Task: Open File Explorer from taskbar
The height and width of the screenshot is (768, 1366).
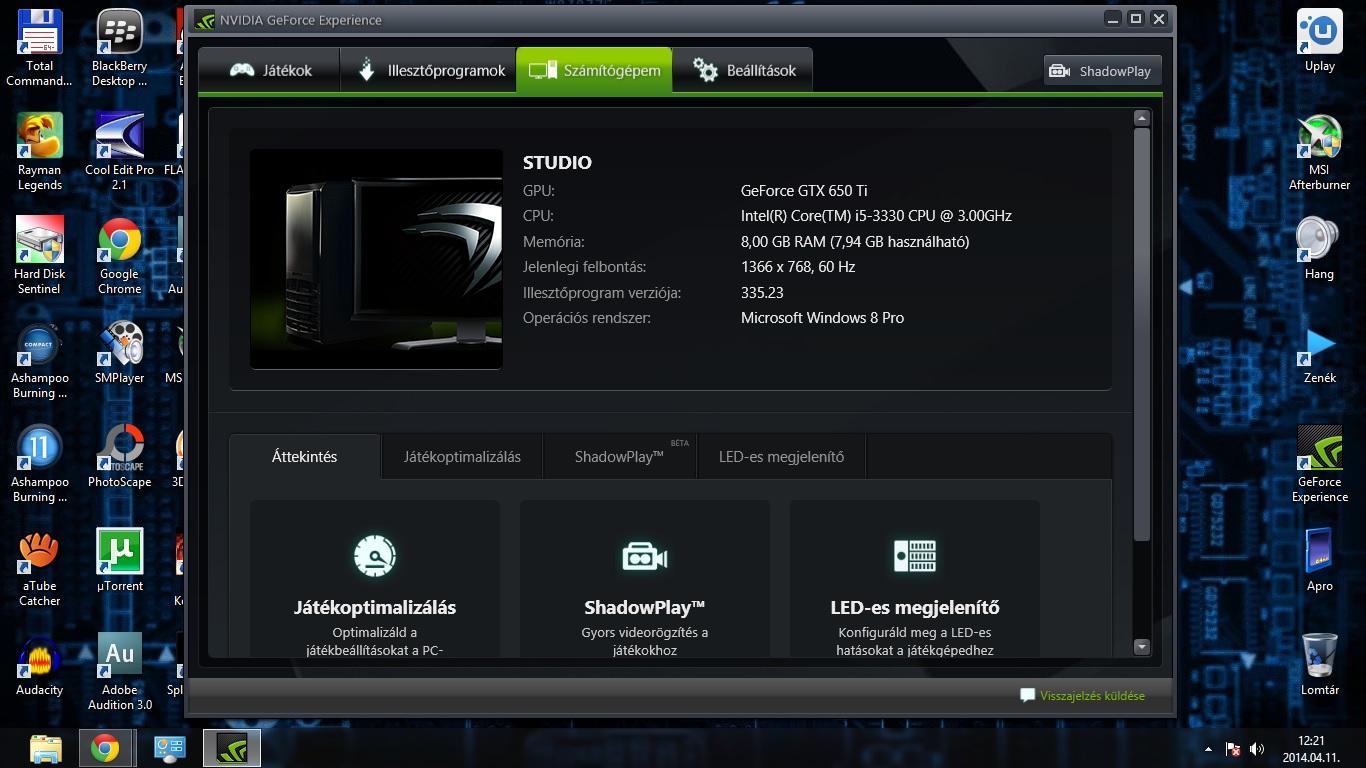Action: click(x=47, y=748)
